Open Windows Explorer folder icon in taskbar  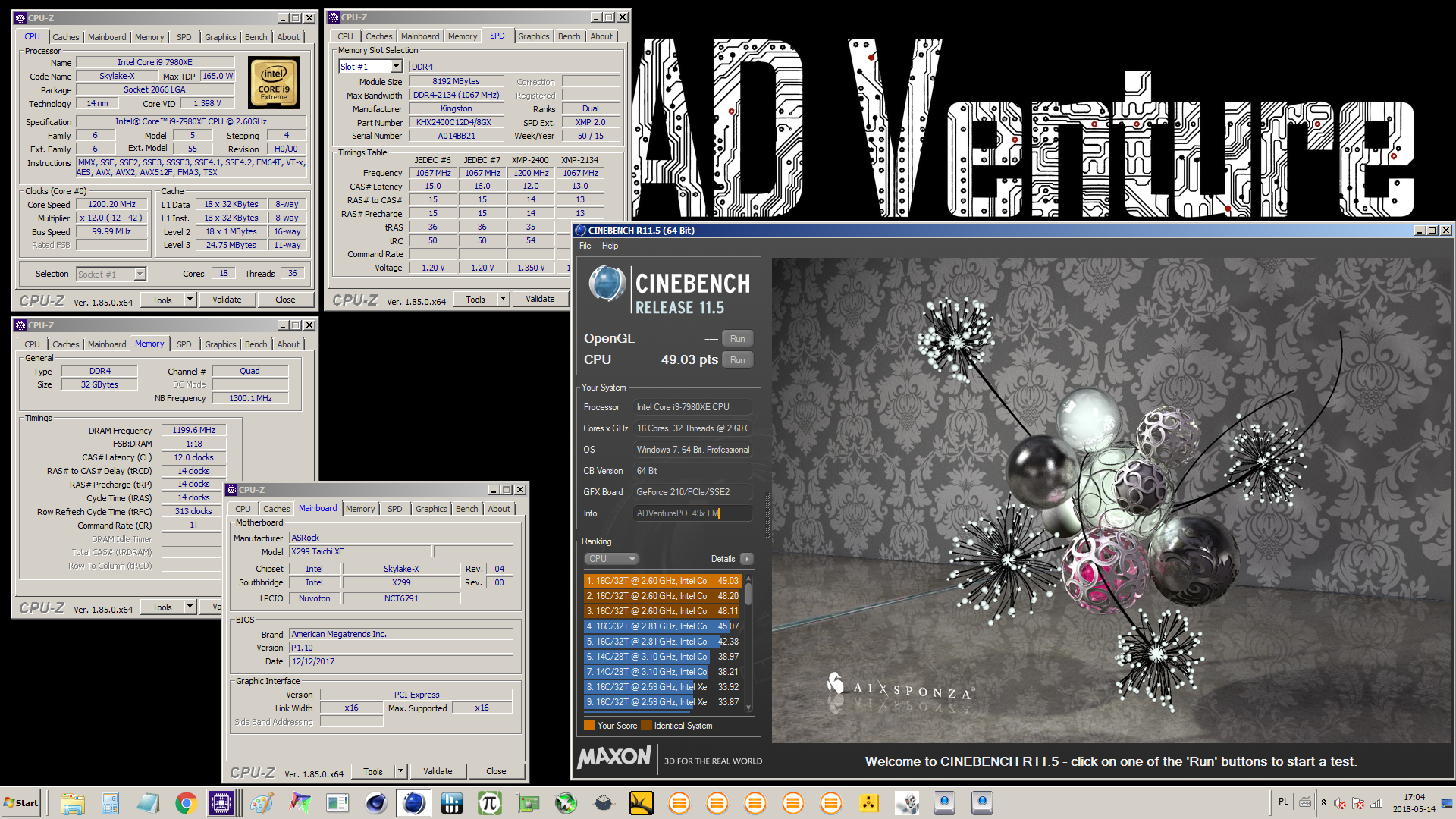pos(72,802)
